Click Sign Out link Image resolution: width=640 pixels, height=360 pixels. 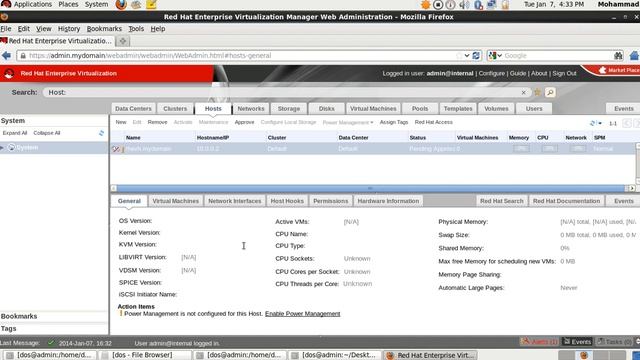[x=564, y=73]
